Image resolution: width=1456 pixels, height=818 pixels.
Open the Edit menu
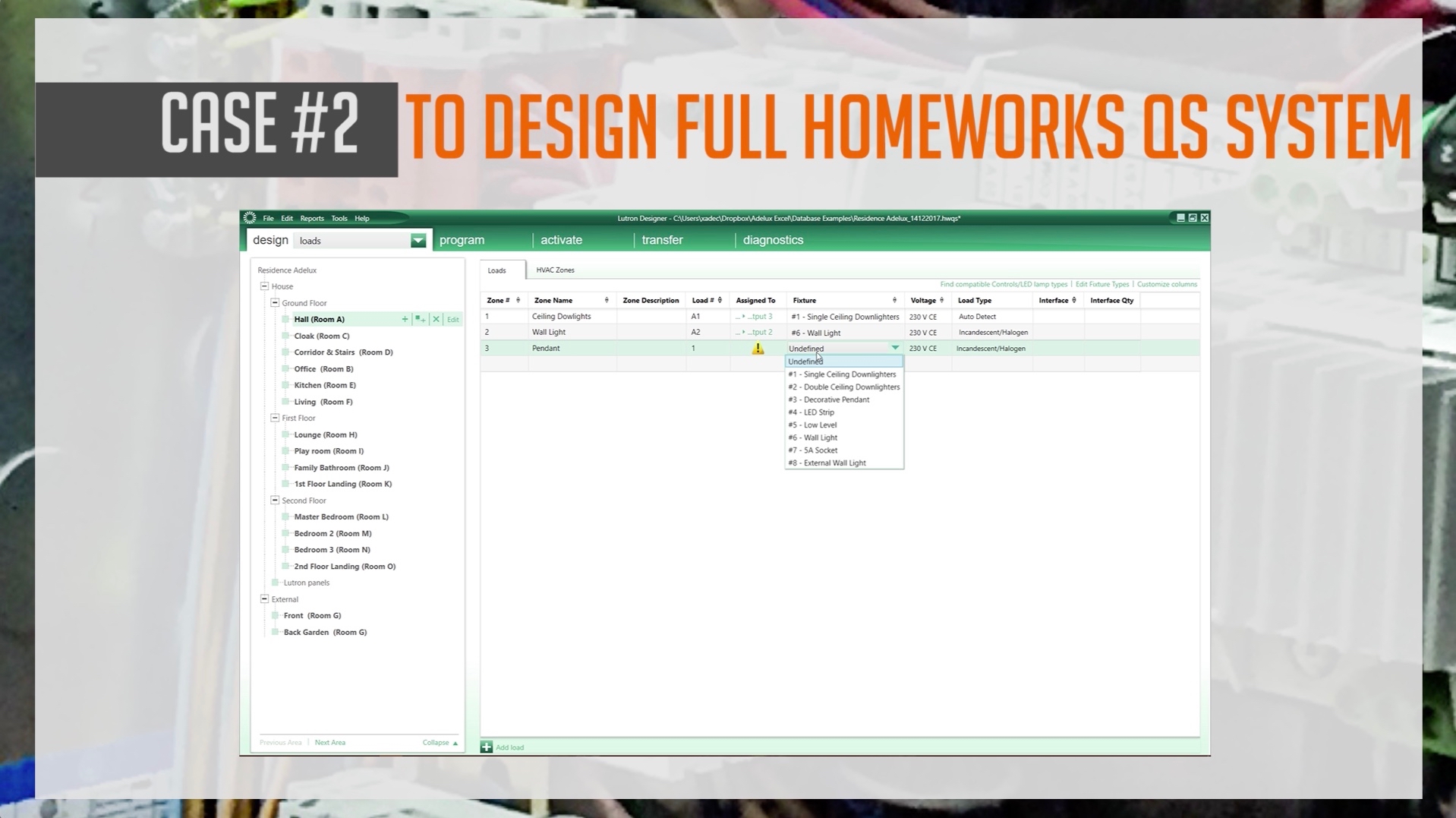(x=286, y=219)
